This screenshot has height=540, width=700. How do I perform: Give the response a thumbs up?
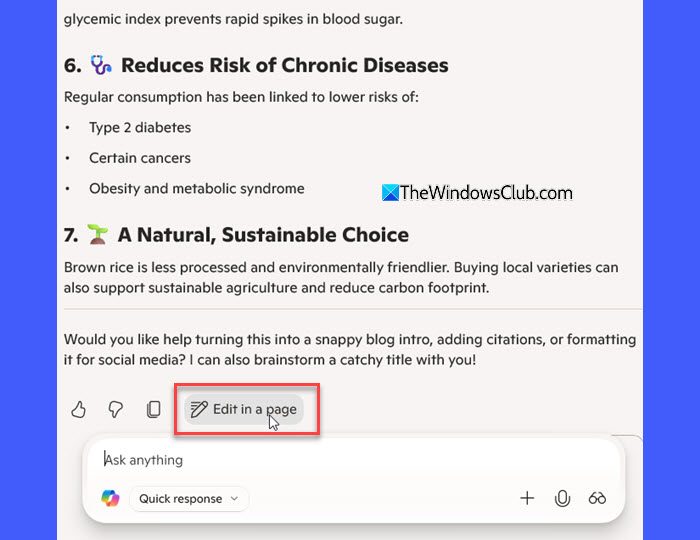pos(79,409)
